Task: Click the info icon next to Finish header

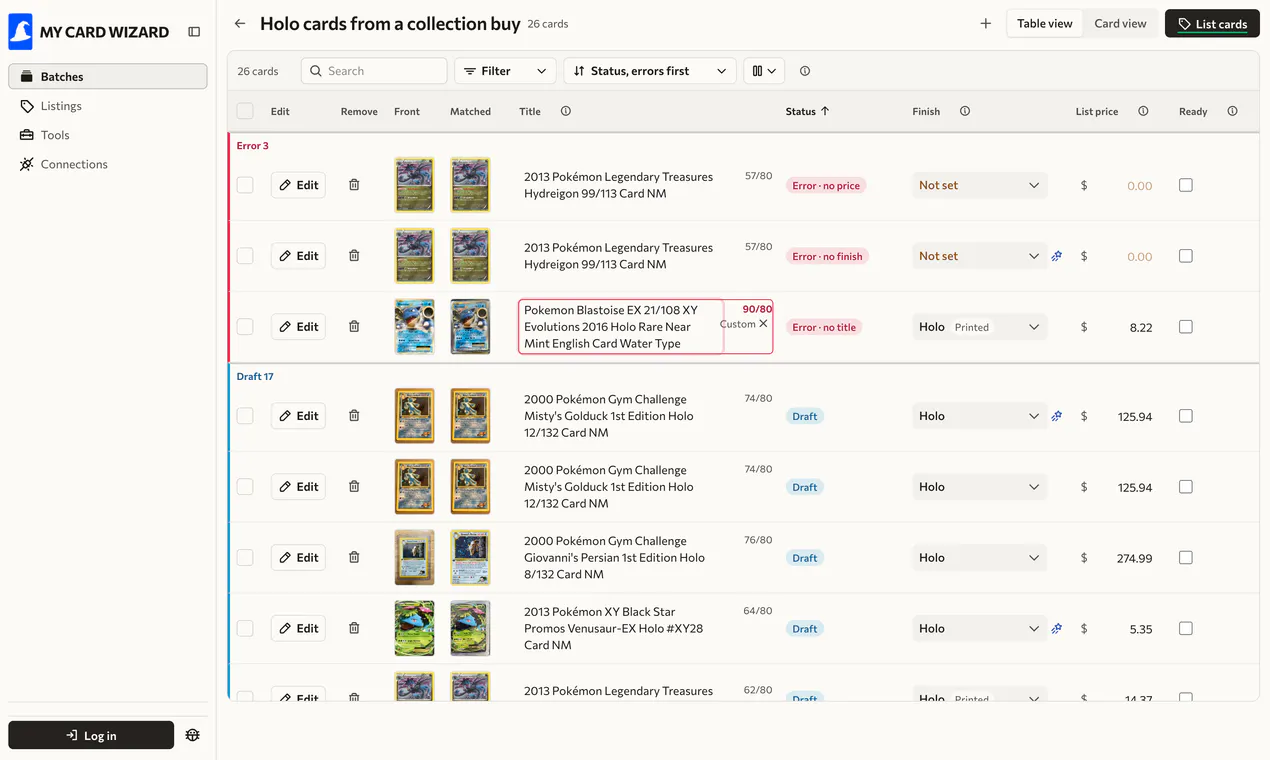Action: click(x=965, y=111)
